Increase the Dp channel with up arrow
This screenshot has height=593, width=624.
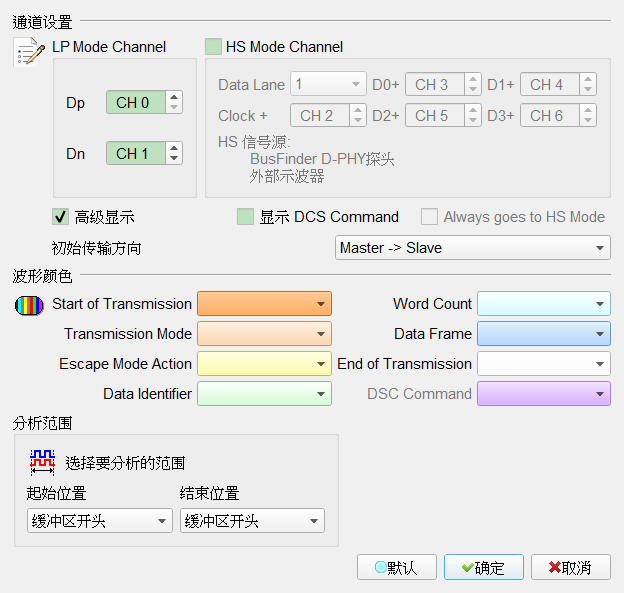pos(174,97)
